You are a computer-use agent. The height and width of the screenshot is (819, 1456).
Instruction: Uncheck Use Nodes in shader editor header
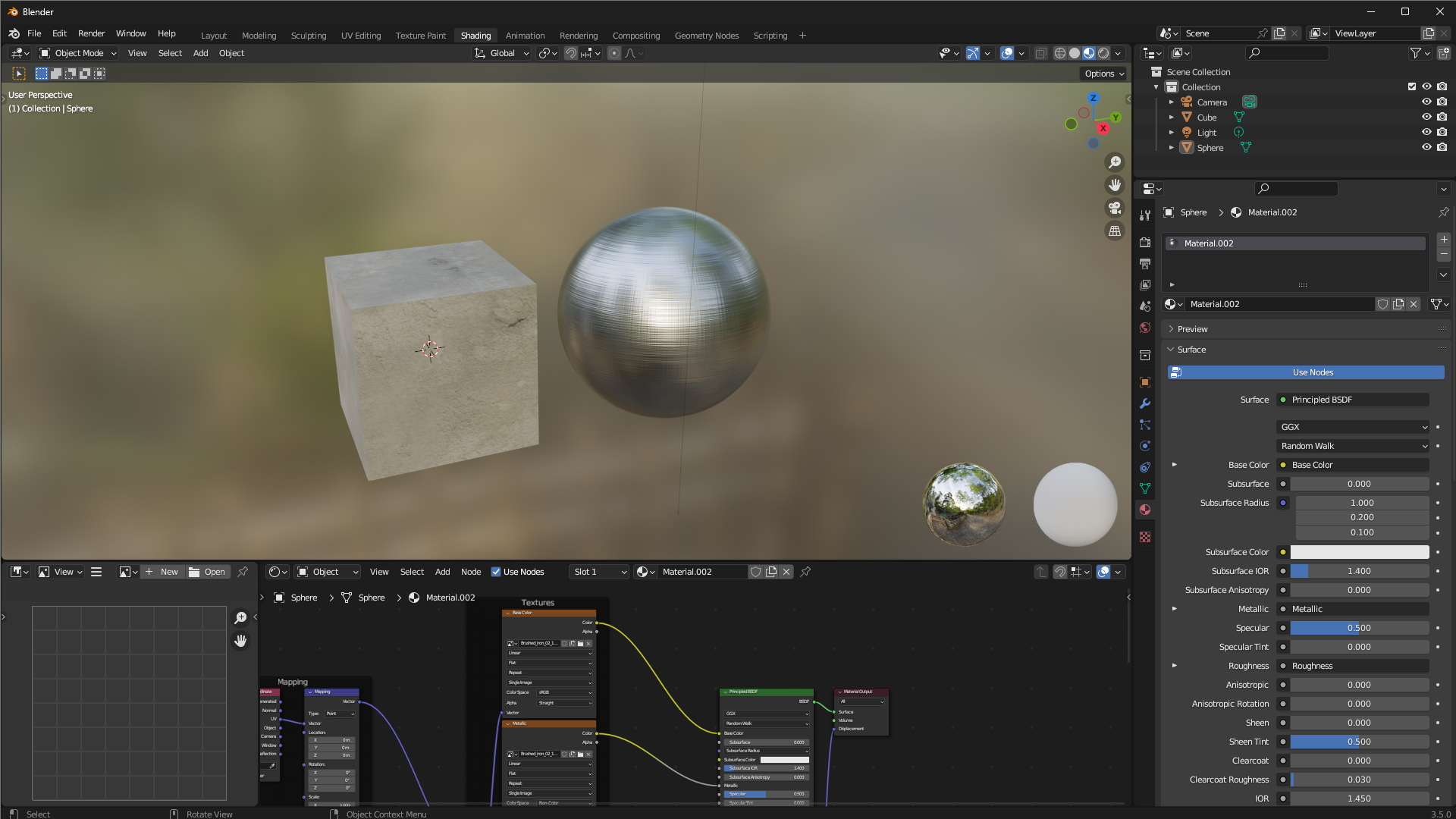pos(497,572)
